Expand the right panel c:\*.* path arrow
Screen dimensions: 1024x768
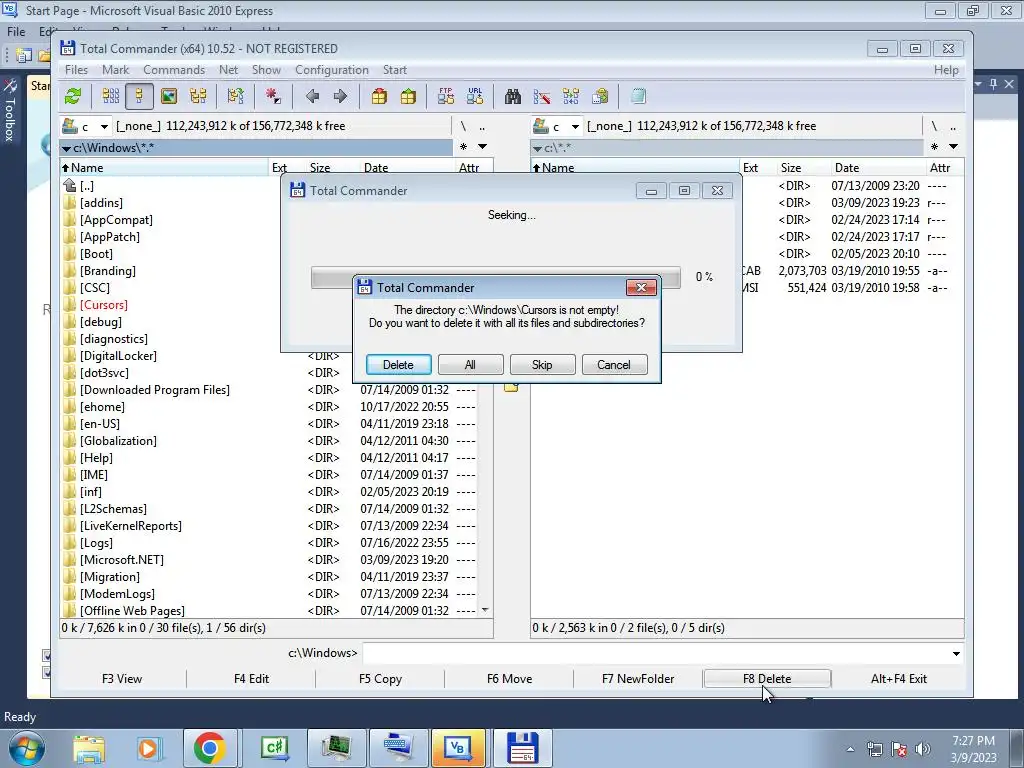(x=537, y=148)
